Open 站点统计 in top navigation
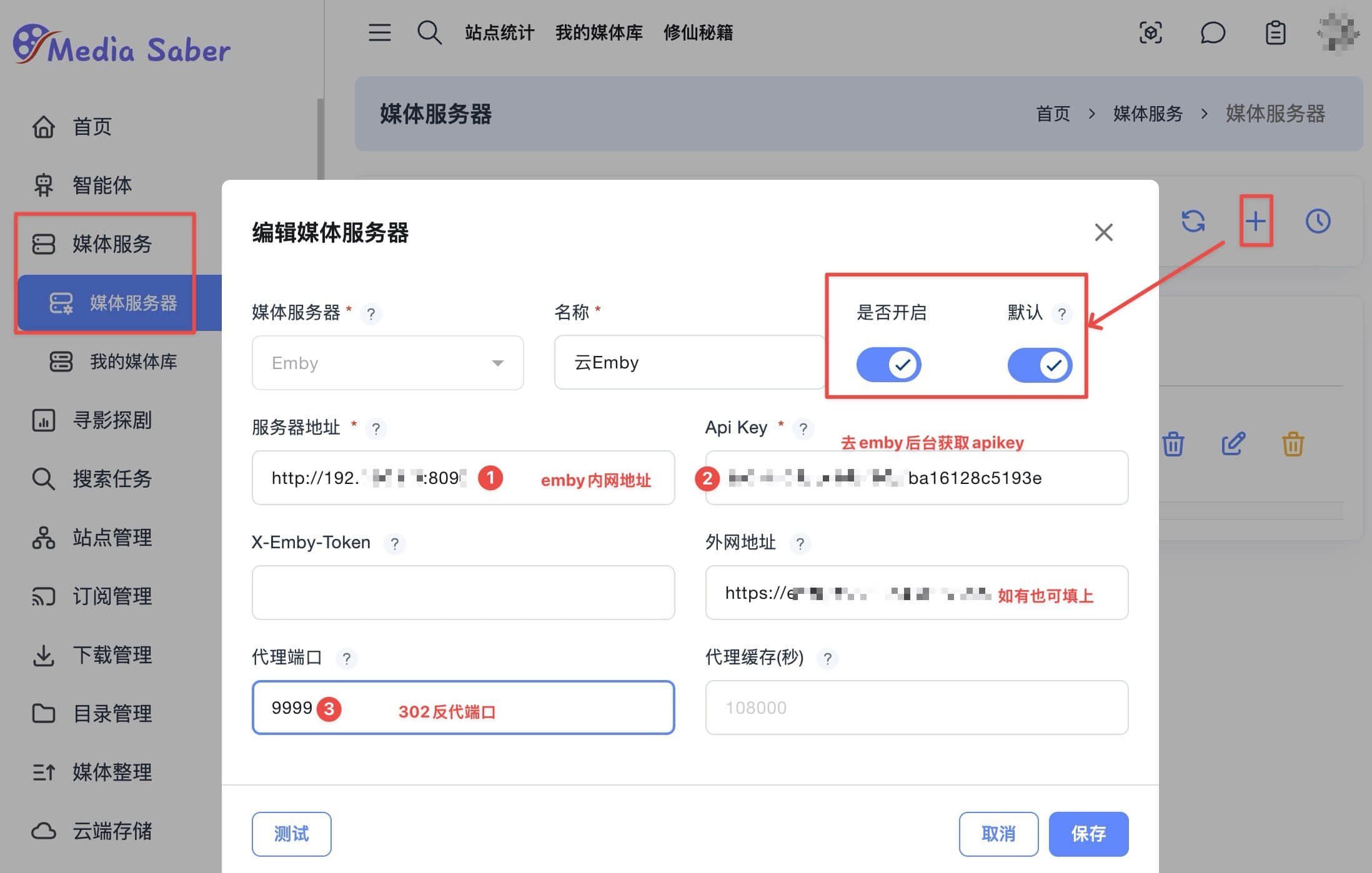Viewport: 1372px width, 873px height. click(499, 32)
